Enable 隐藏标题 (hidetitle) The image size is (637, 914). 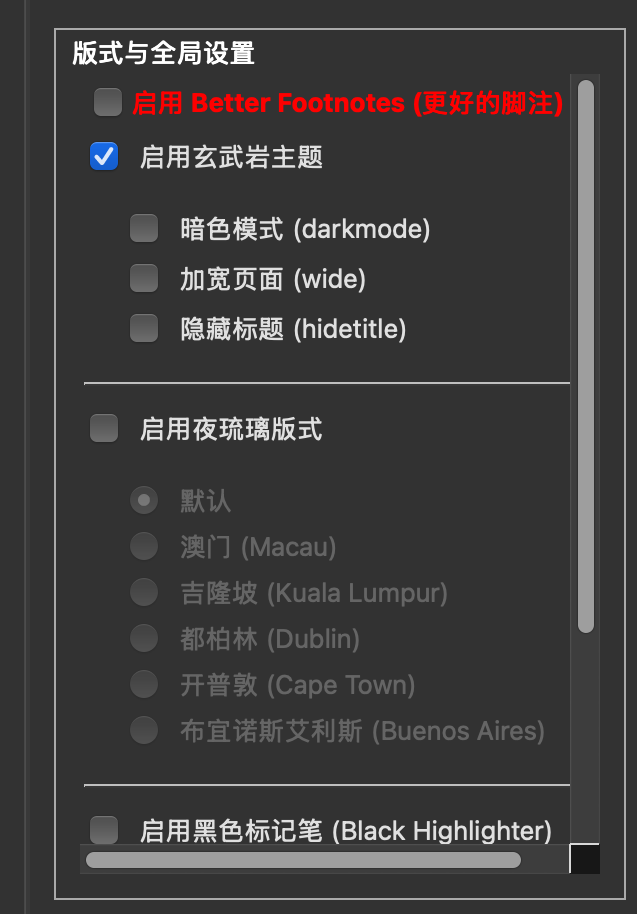pos(143,328)
